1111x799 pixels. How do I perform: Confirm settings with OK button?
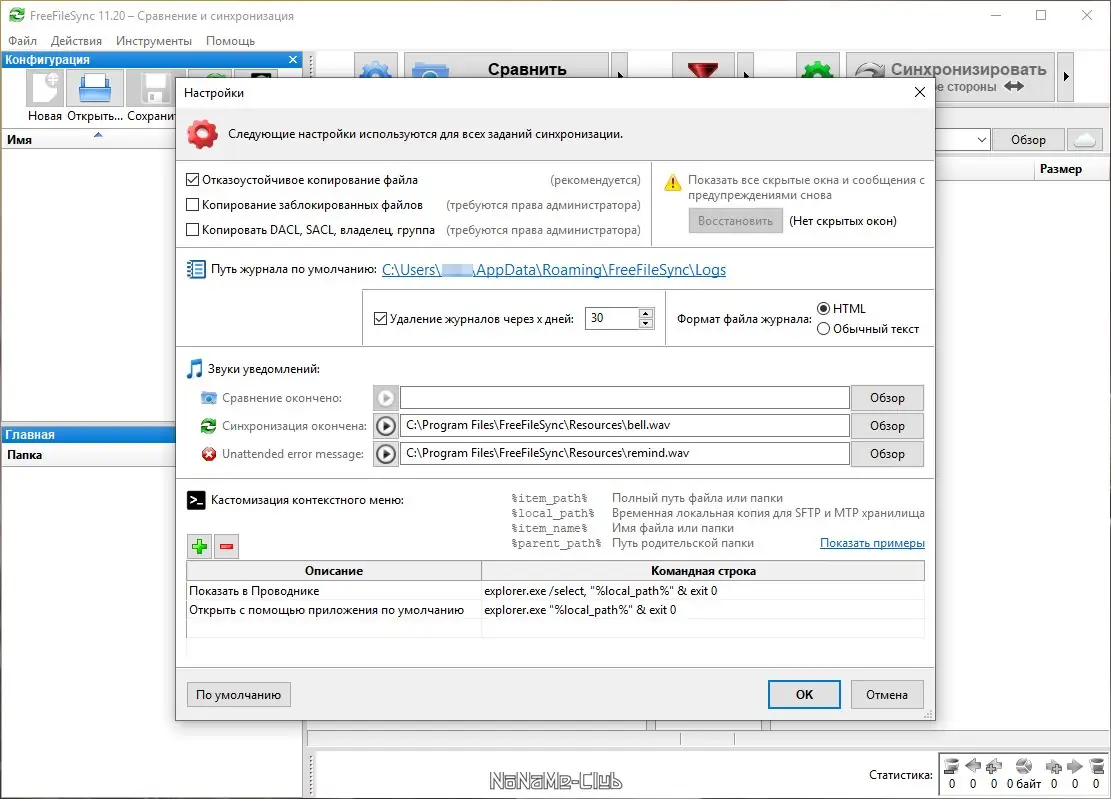click(804, 695)
